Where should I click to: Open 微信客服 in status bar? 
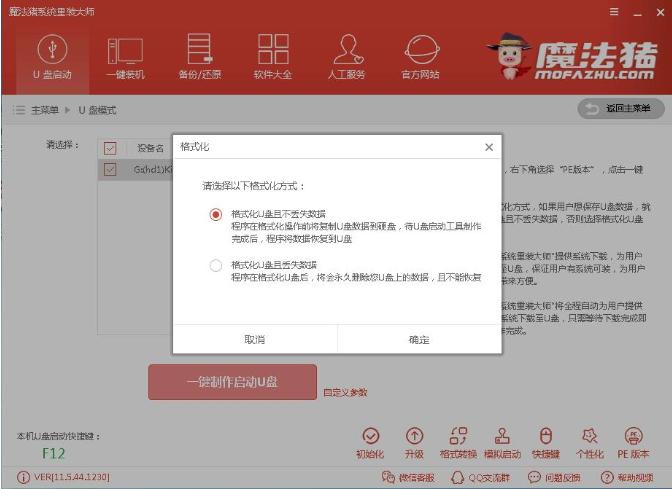point(408,477)
